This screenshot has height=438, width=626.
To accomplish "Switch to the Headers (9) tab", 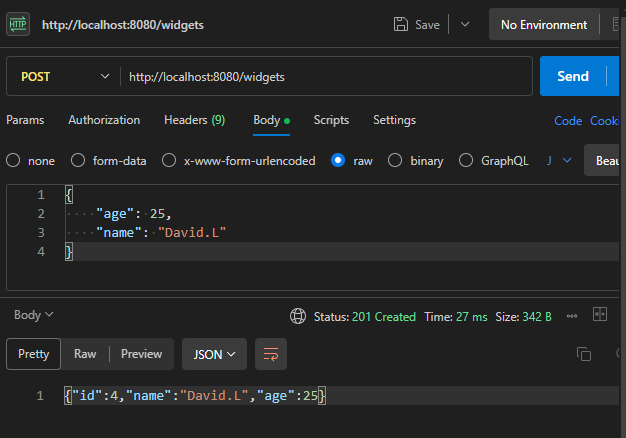I will [x=194, y=120].
